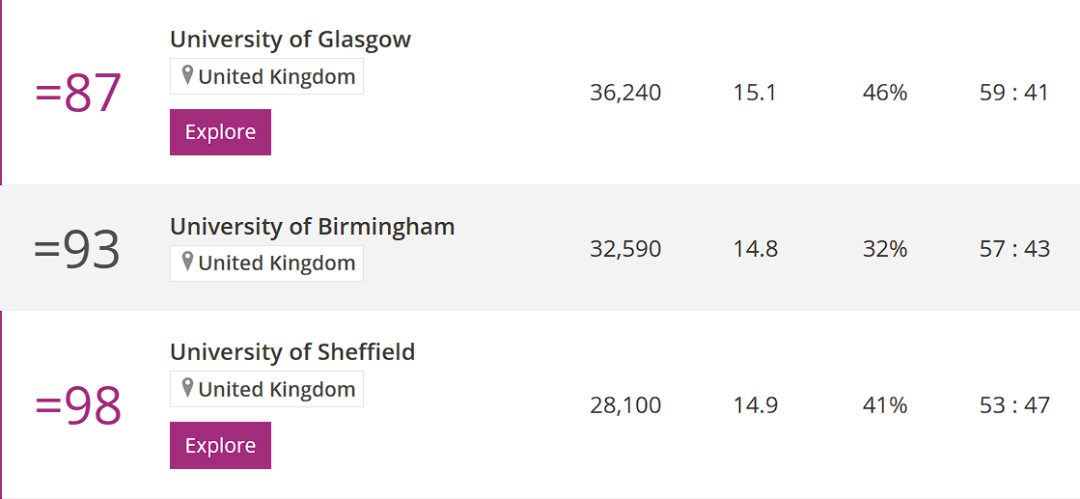Image resolution: width=1080 pixels, height=499 pixels.
Task: Click the =98 rank number
Action: pyautogui.click(x=78, y=406)
